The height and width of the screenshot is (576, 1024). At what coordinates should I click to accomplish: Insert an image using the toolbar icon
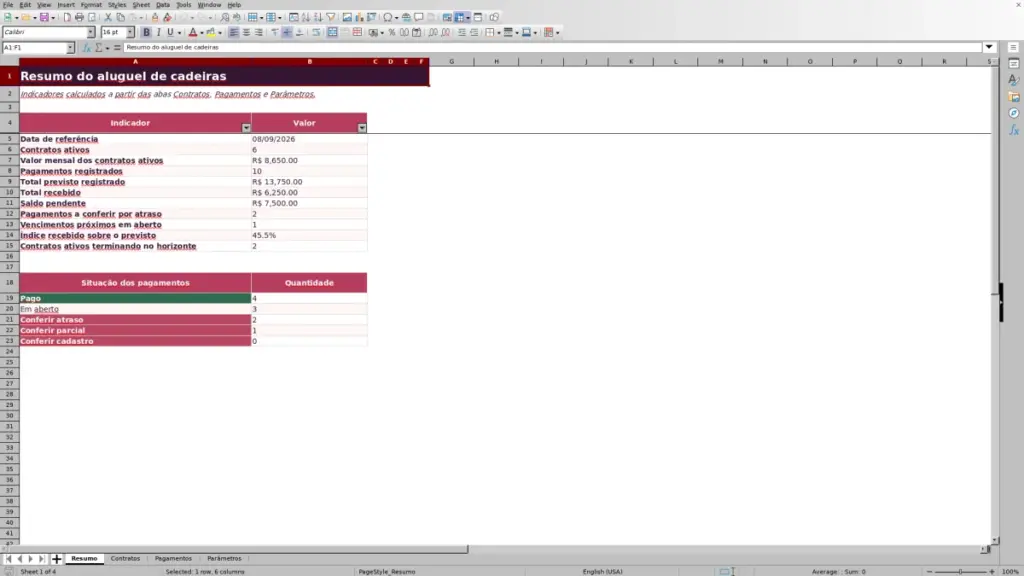coord(347,17)
